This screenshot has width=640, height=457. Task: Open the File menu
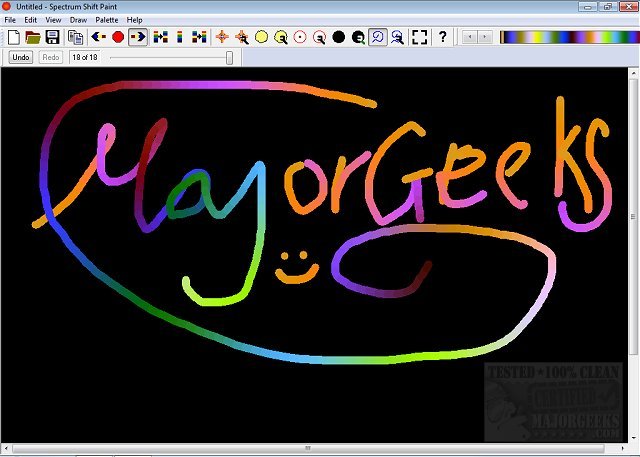point(10,20)
